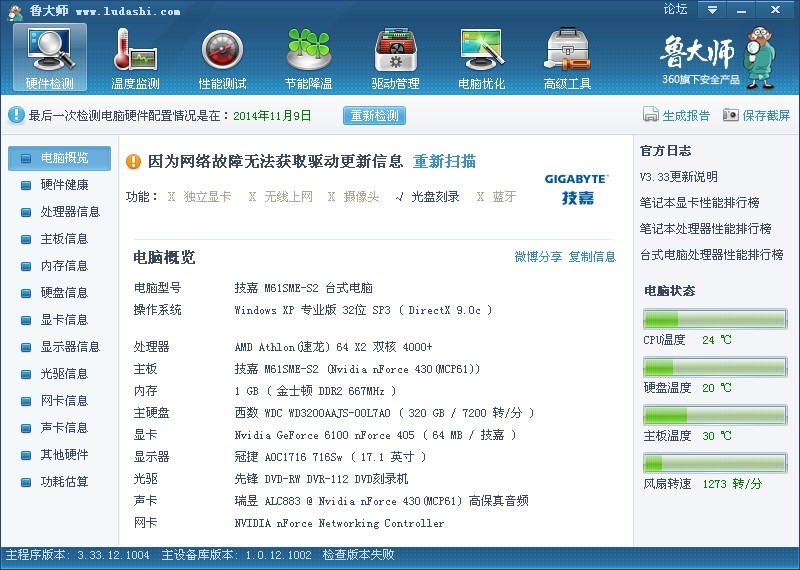Image resolution: width=800 pixels, height=570 pixels.
Task: Select the 性能测试 performance test gauge icon
Action: (x=222, y=50)
